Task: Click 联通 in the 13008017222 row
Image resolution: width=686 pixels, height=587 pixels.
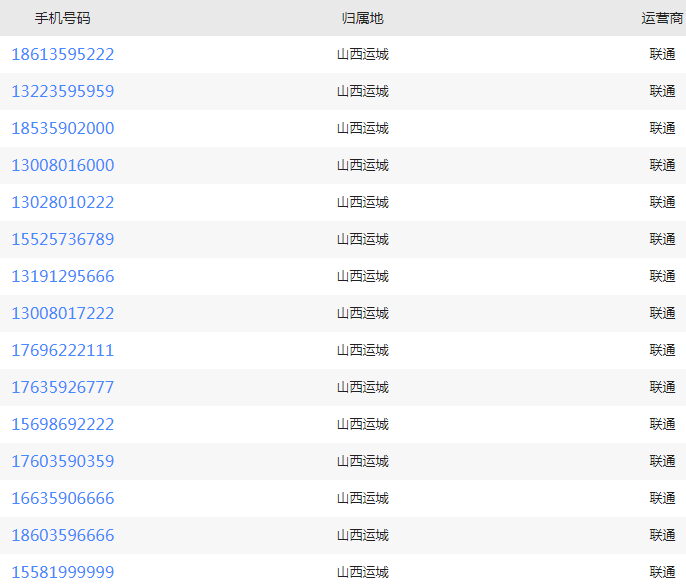Action: [662, 313]
